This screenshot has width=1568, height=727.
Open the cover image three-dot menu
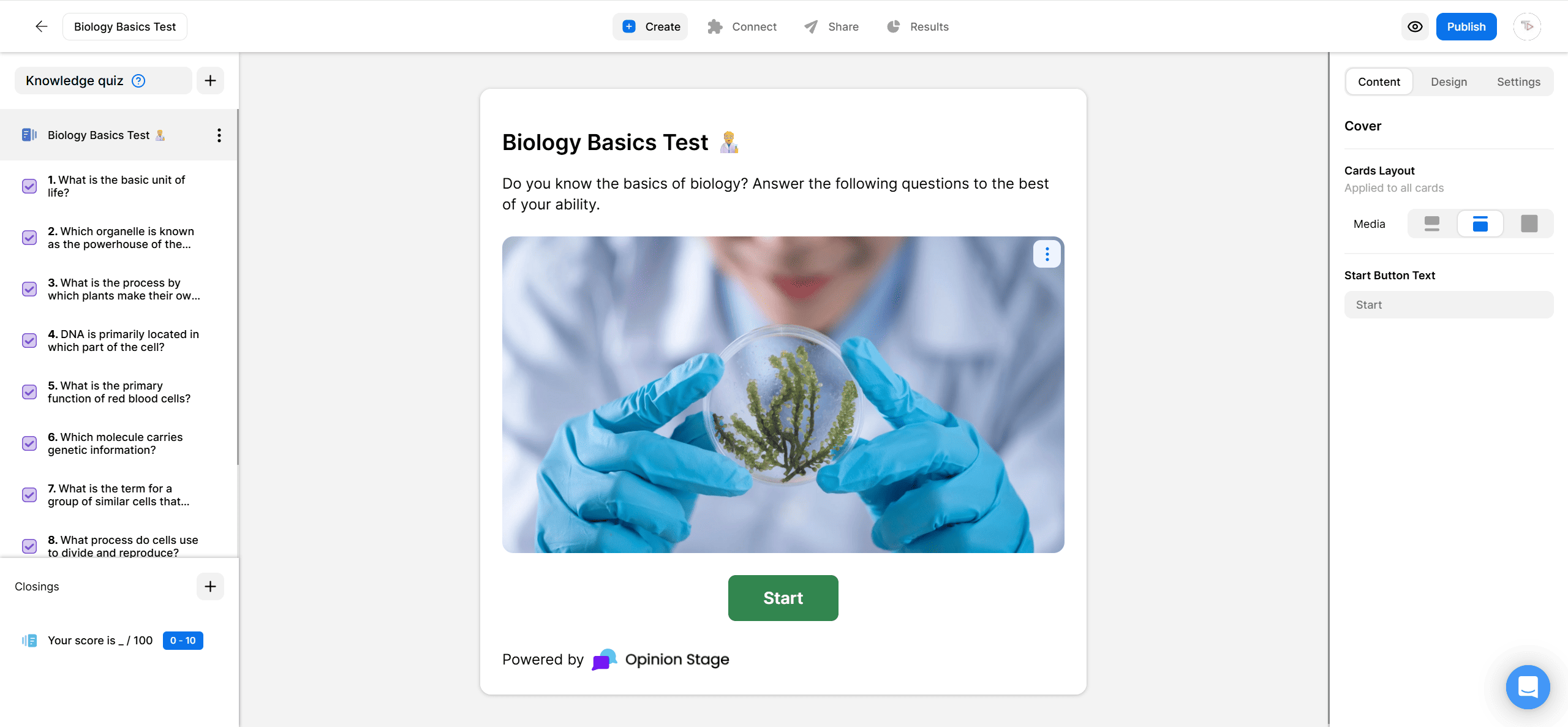(x=1047, y=254)
